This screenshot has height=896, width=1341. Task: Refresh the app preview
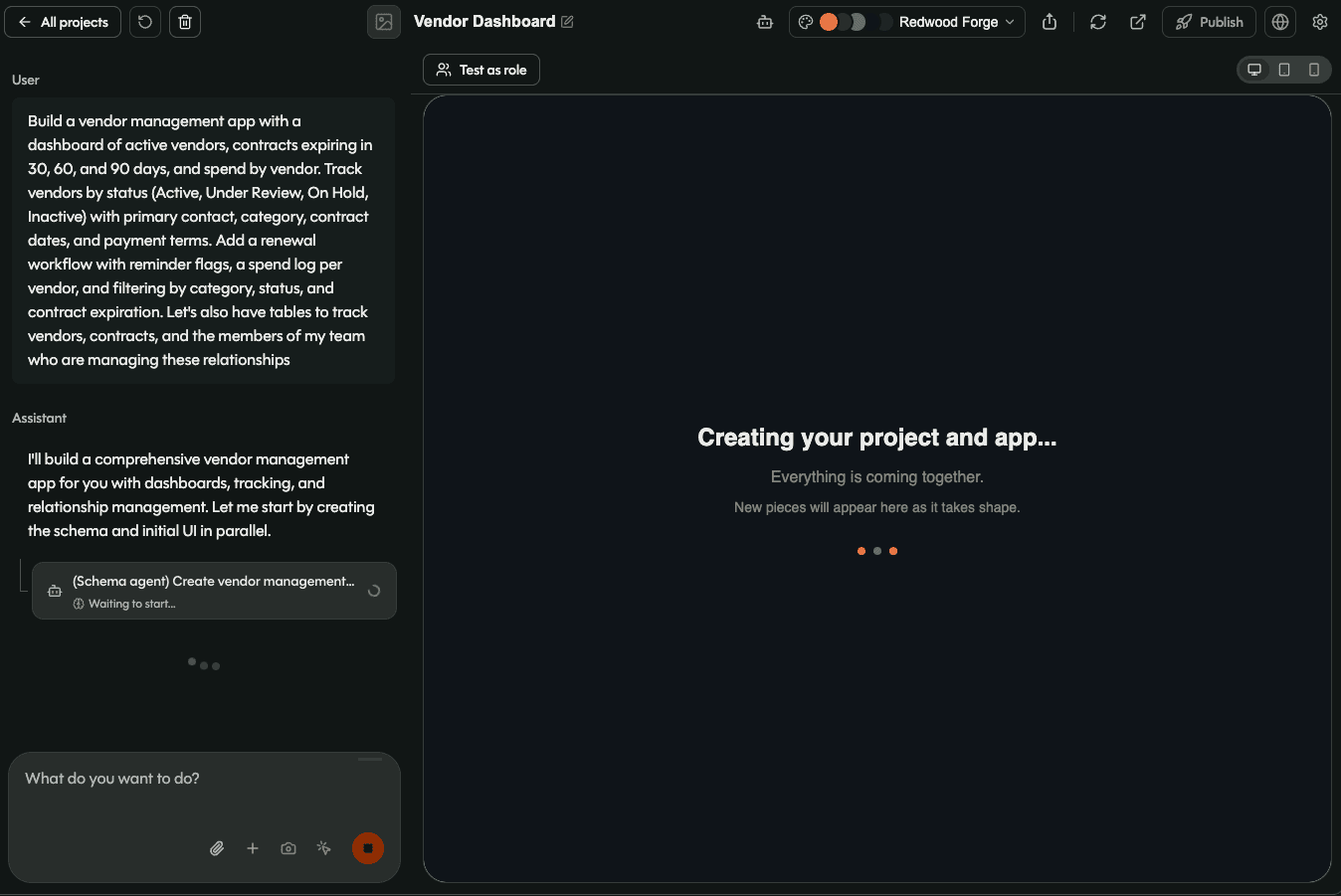coord(1098,22)
